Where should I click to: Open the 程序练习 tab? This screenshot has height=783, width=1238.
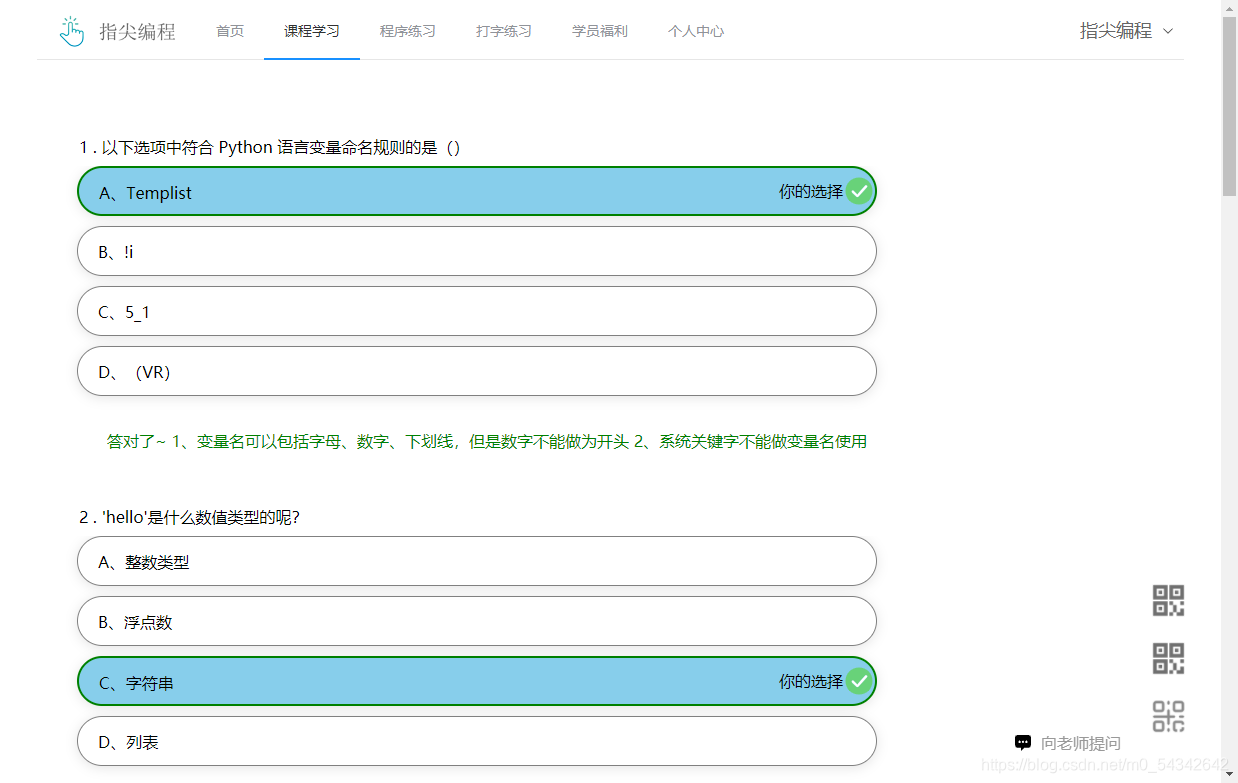tap(408, 31)
